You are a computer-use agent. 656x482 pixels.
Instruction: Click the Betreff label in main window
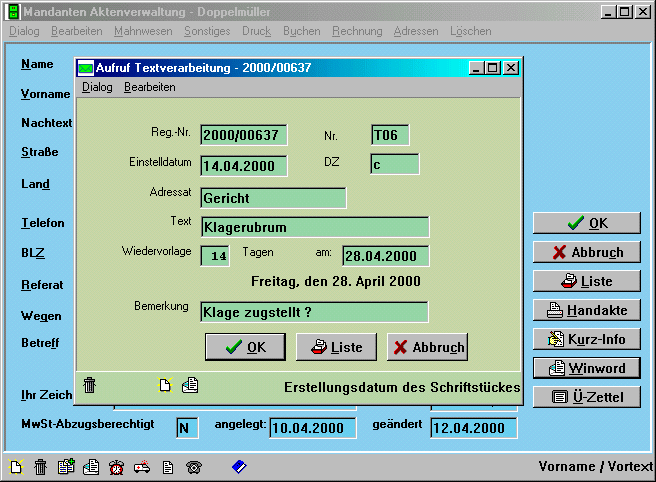[40, 343]
